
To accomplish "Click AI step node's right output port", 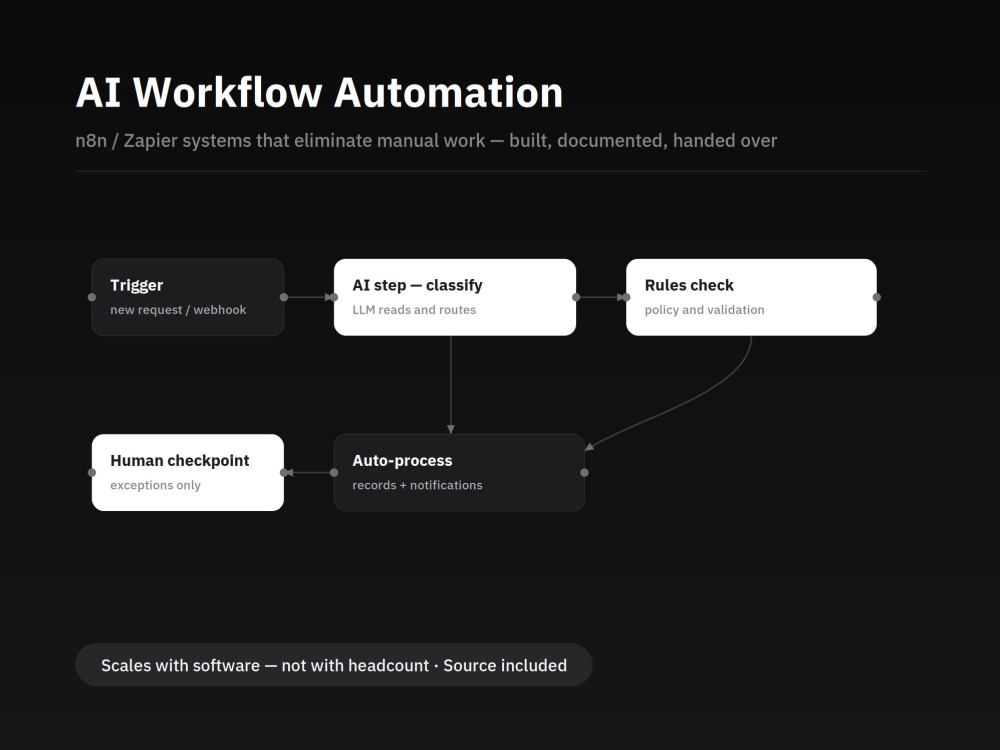I will (x=576, y=297).
